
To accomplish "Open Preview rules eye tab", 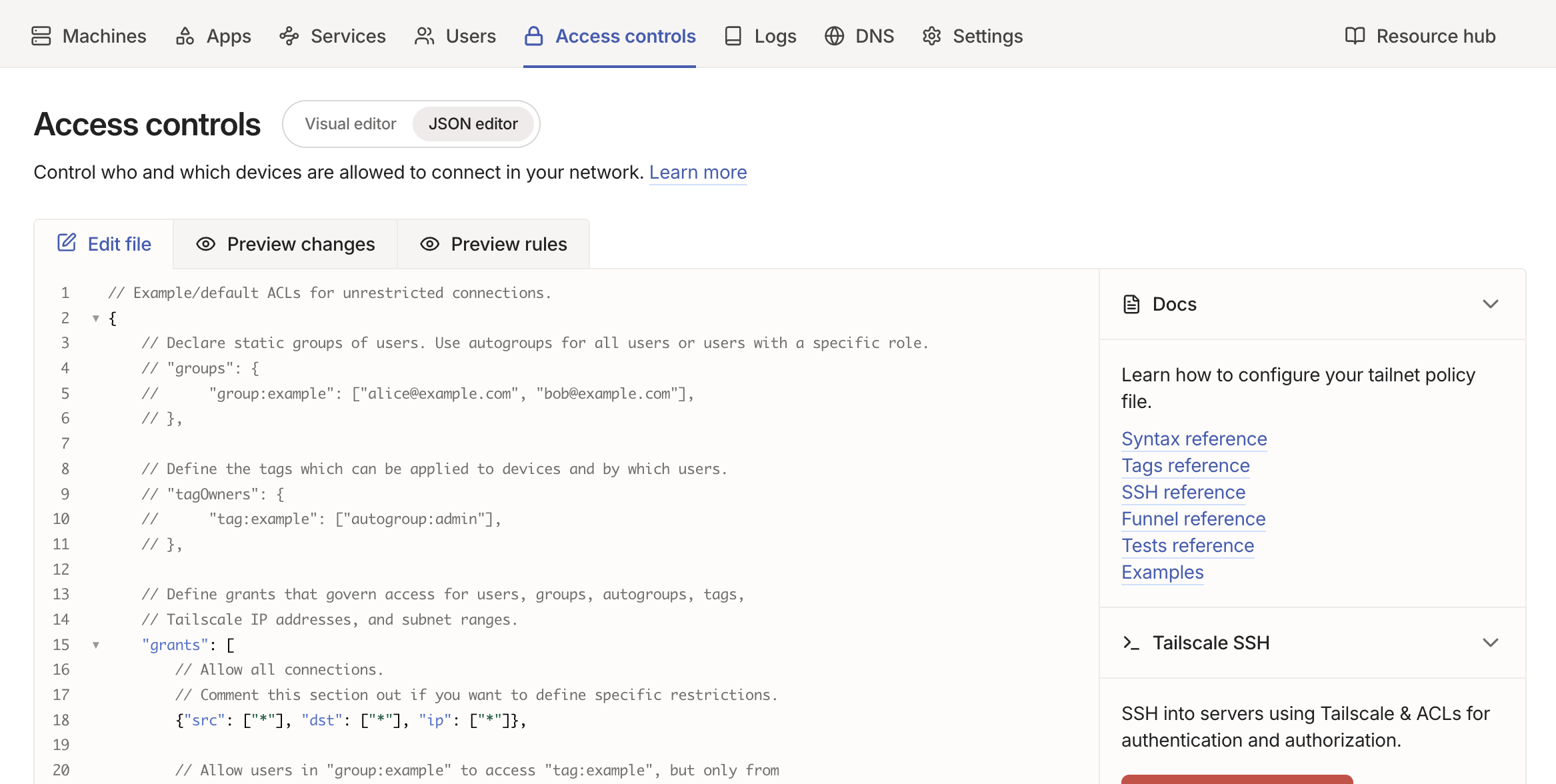I will click(x=493, y=245).
